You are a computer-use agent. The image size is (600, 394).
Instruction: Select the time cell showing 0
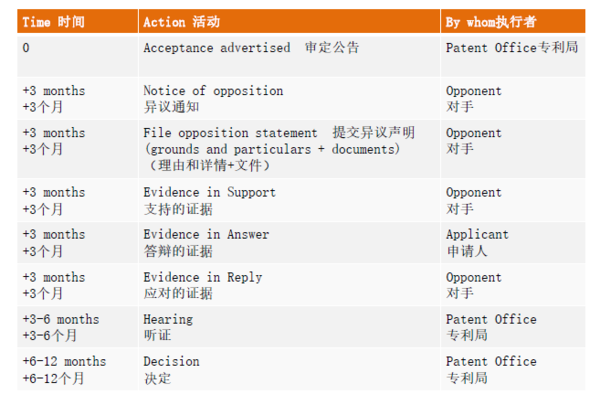point(78,56)
